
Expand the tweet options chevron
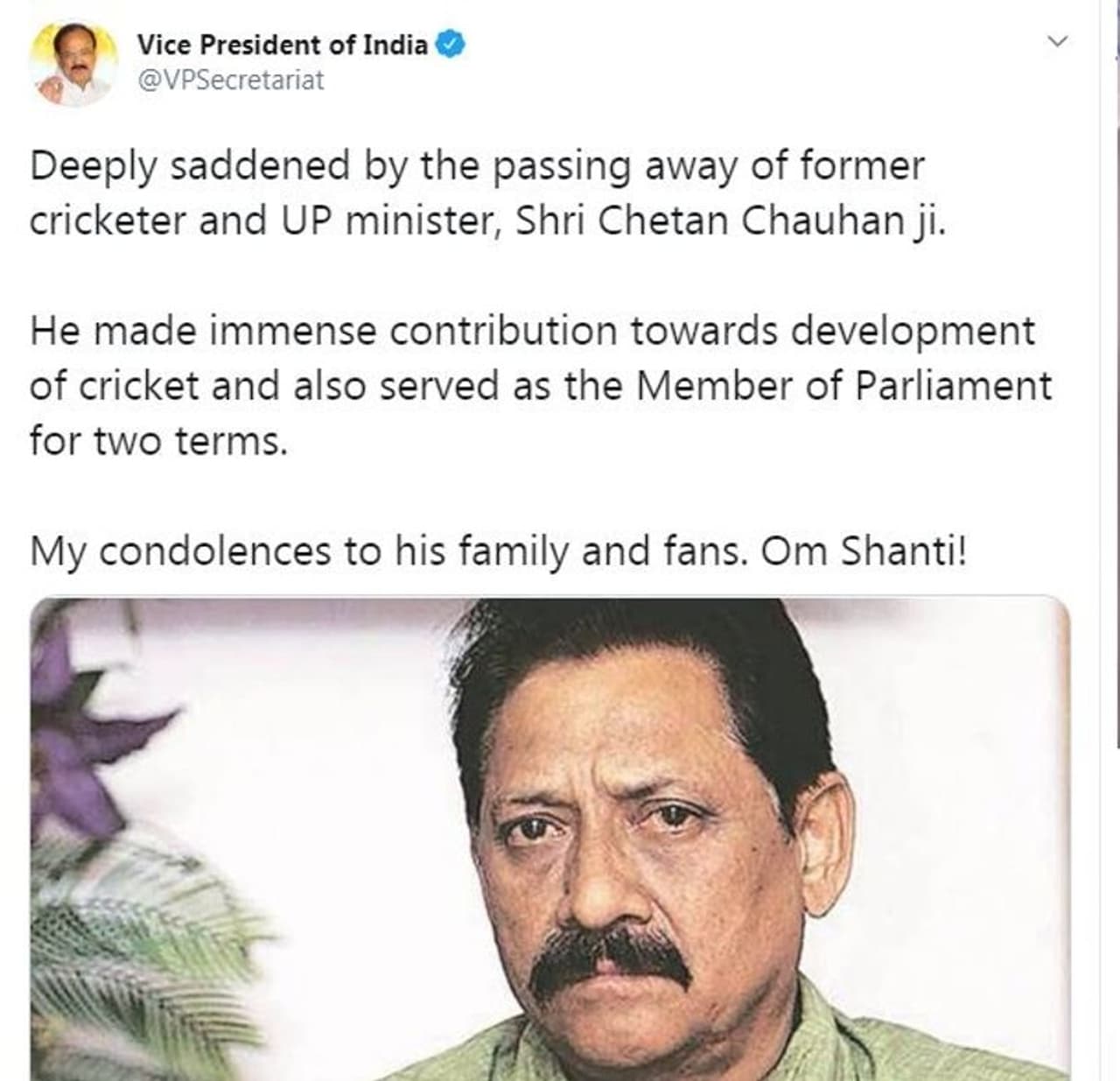(1058, 42)
